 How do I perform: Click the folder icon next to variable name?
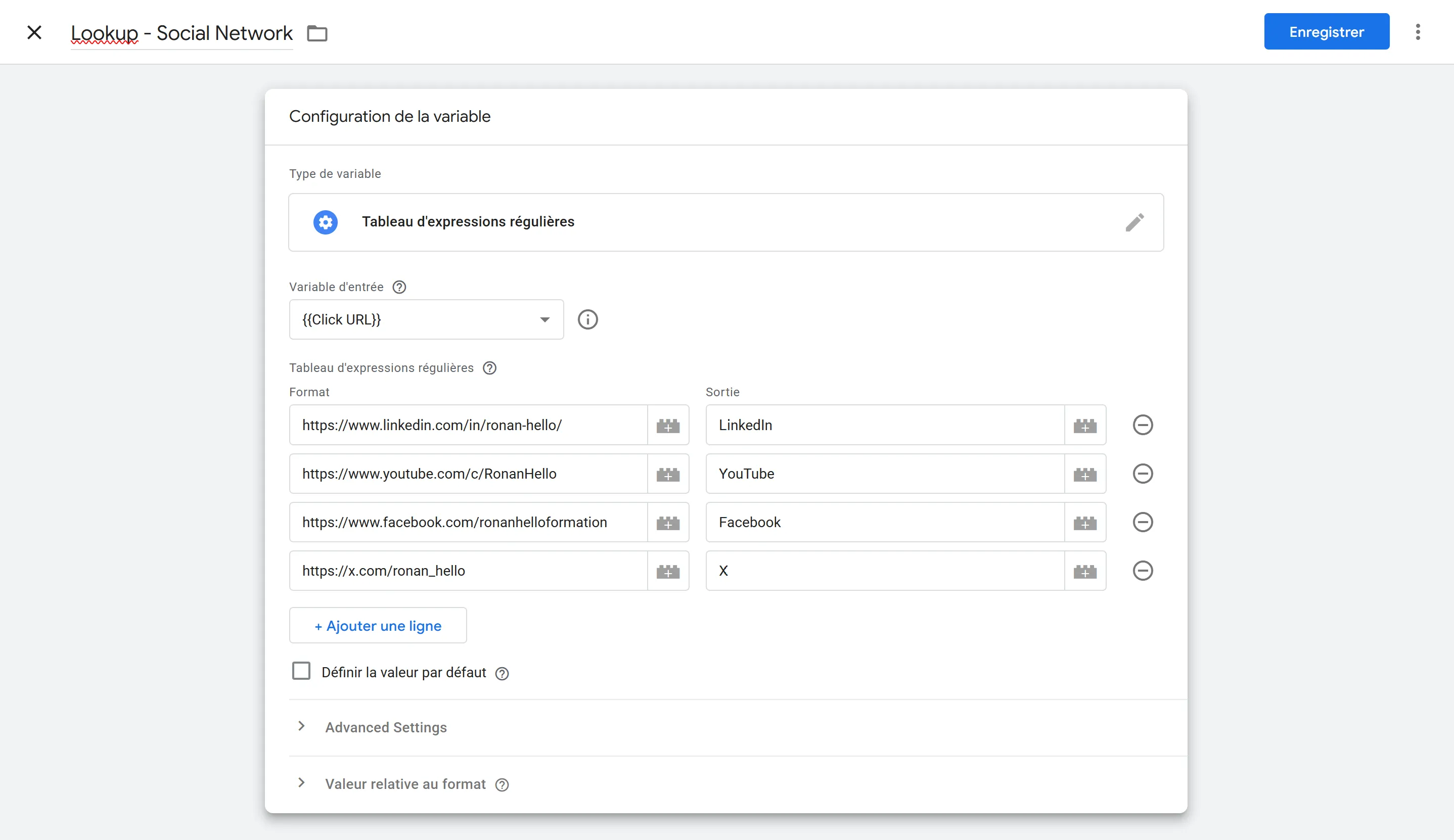coord(317,33)
